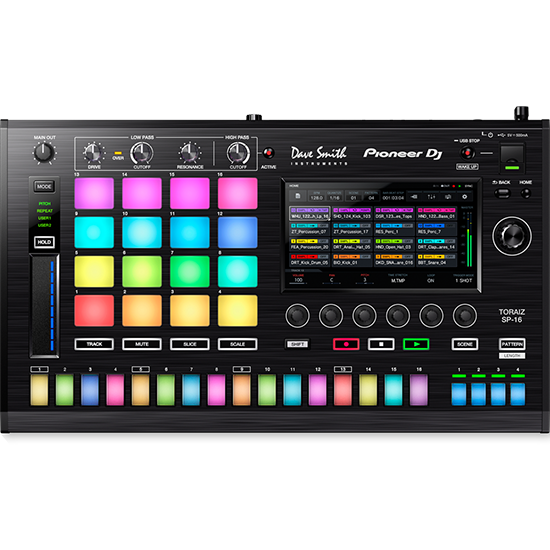Hit the green play button
550x550 pixels.
[416, 344]
